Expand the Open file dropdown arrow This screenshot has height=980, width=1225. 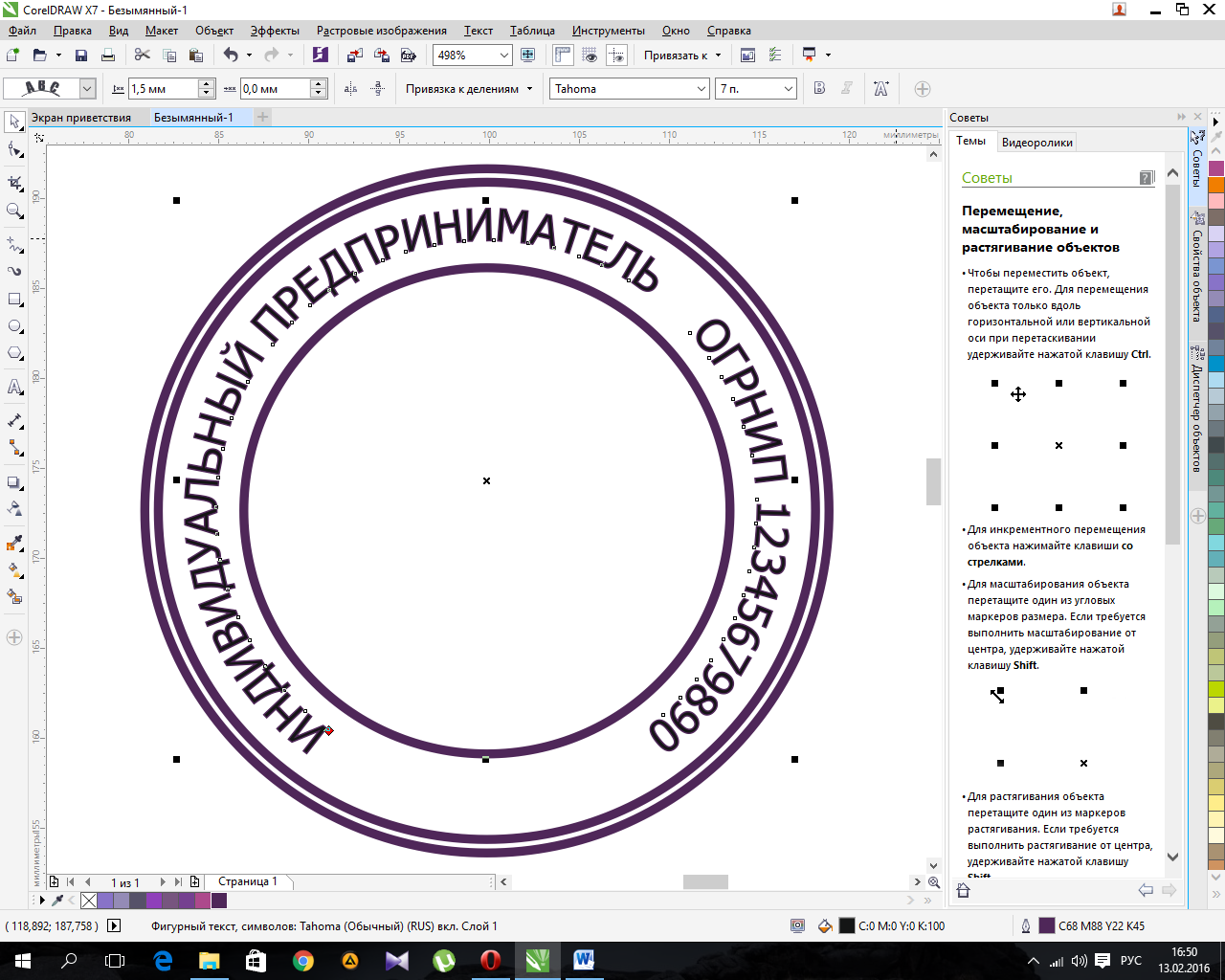point(58,56)
